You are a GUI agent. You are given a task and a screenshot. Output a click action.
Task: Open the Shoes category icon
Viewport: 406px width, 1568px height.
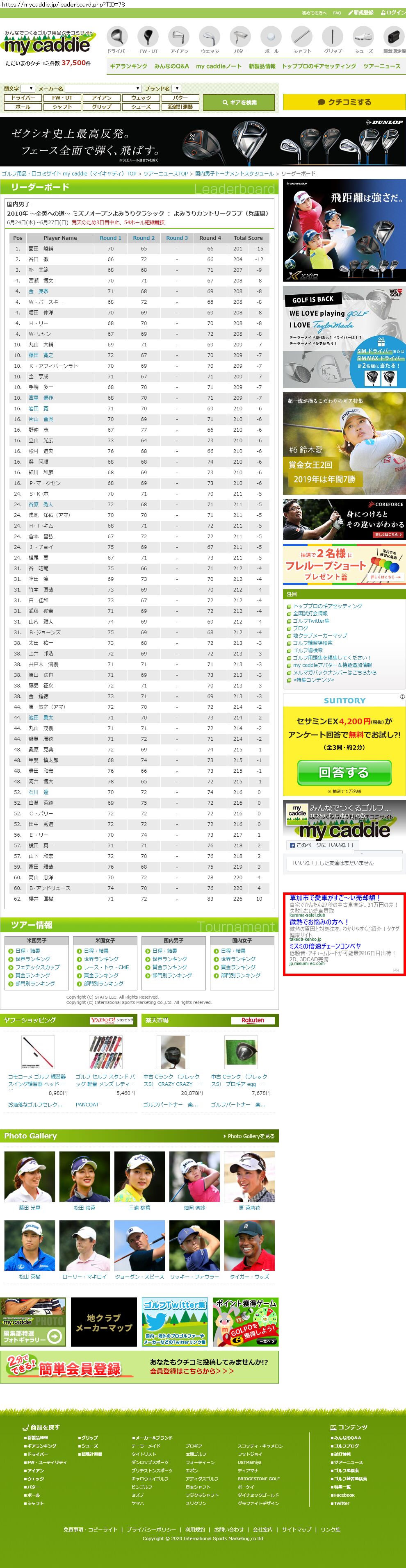363,40
